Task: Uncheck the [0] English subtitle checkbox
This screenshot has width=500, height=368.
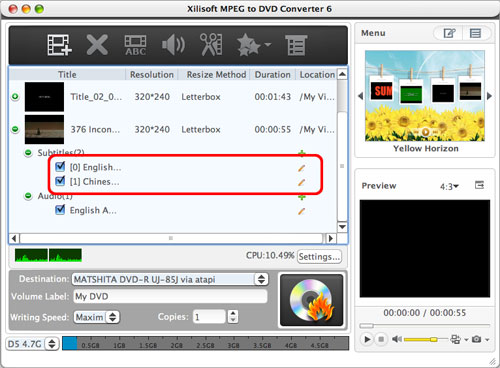Action: click(x=60, y=166)
